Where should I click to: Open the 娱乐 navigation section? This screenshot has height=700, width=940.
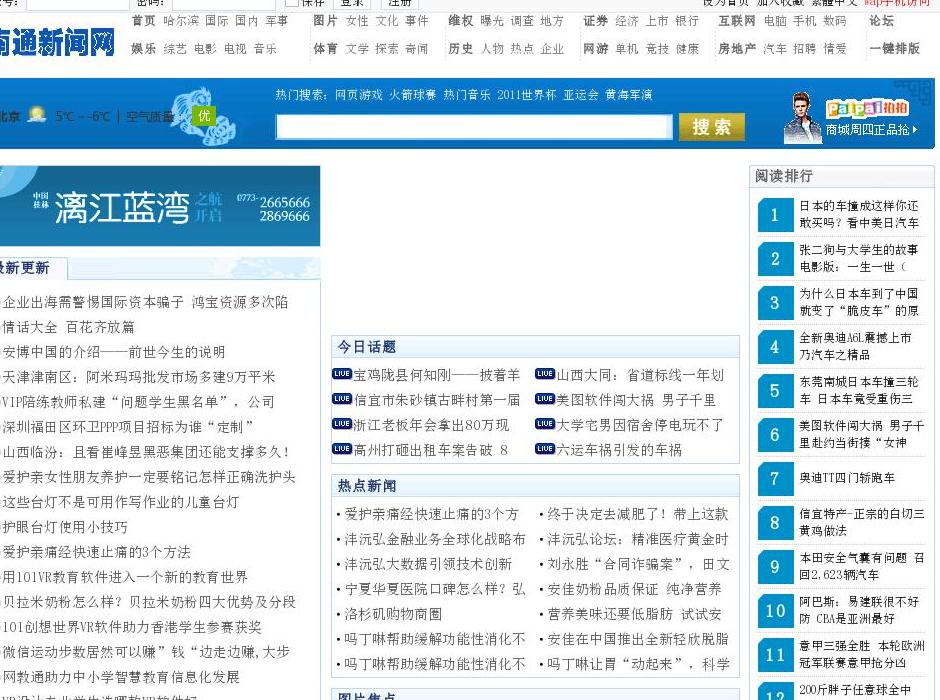click(x=143, y=49)
